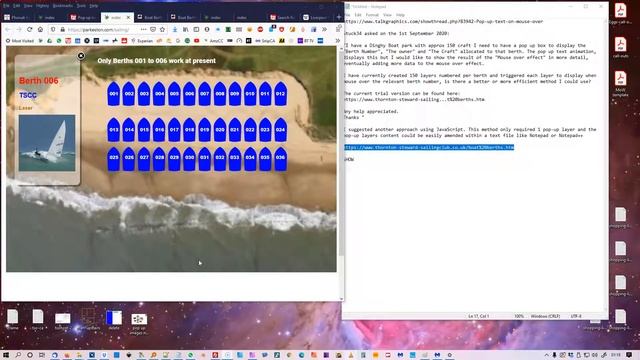The width and height of the screenshot is (640, 360).
Task: Show hidden system tray icons
Action: [547, 355]
